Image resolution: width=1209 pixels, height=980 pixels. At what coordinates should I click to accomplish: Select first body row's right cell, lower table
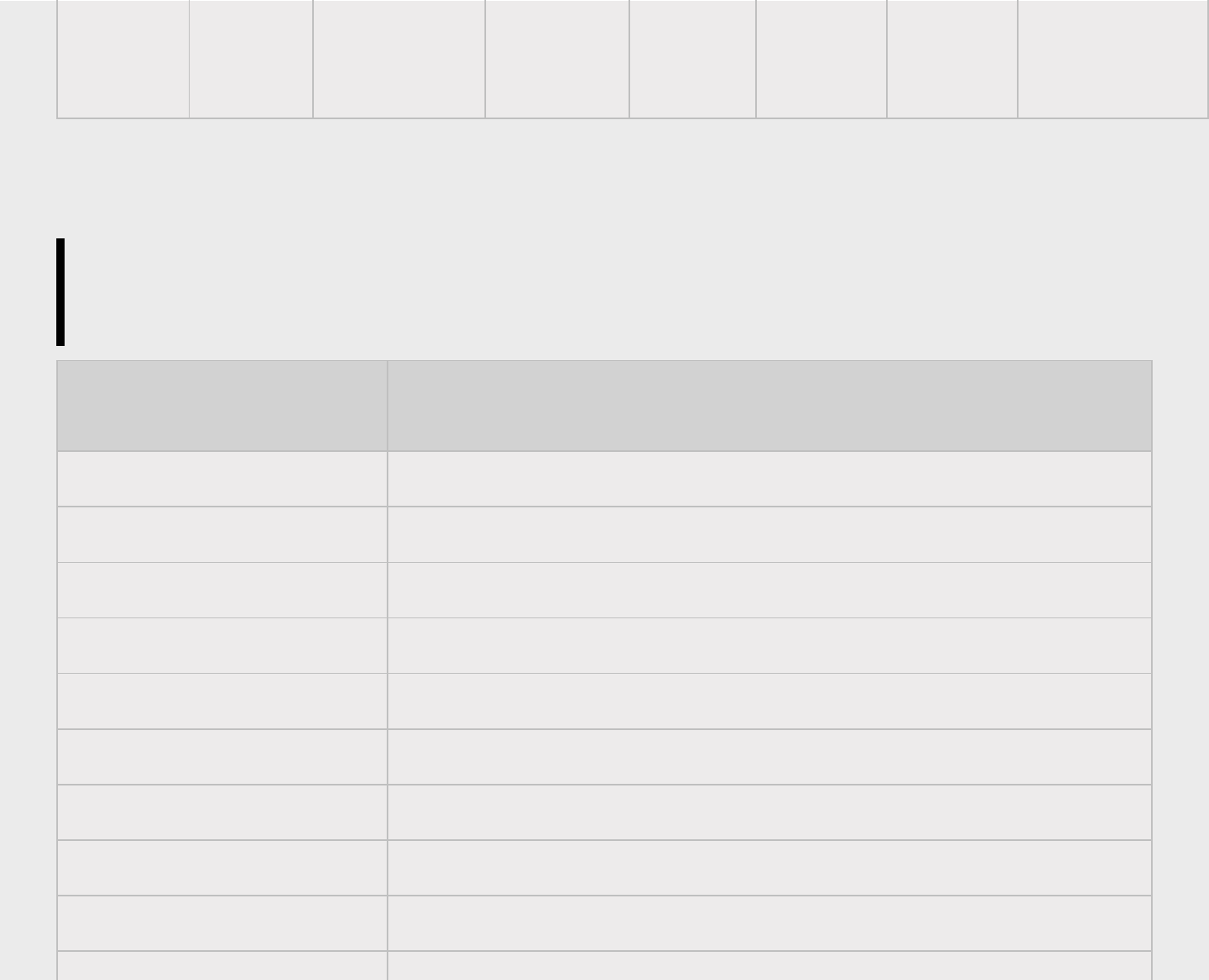pos(769,478)
